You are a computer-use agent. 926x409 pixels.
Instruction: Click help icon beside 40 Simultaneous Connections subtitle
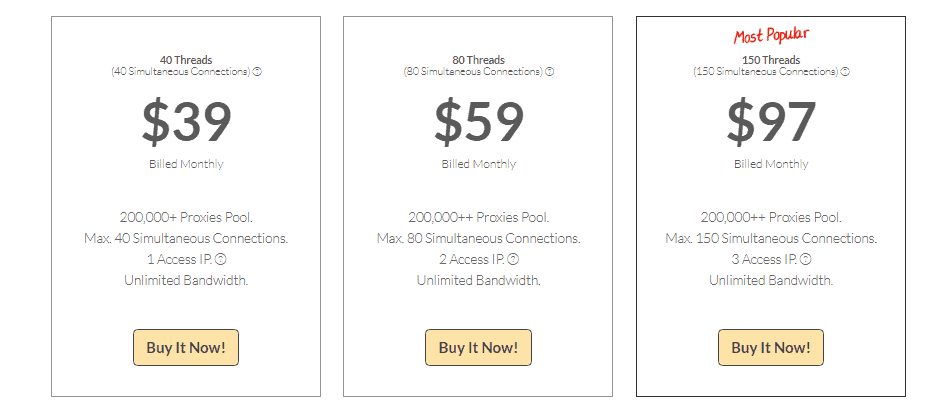coord(257,71)
